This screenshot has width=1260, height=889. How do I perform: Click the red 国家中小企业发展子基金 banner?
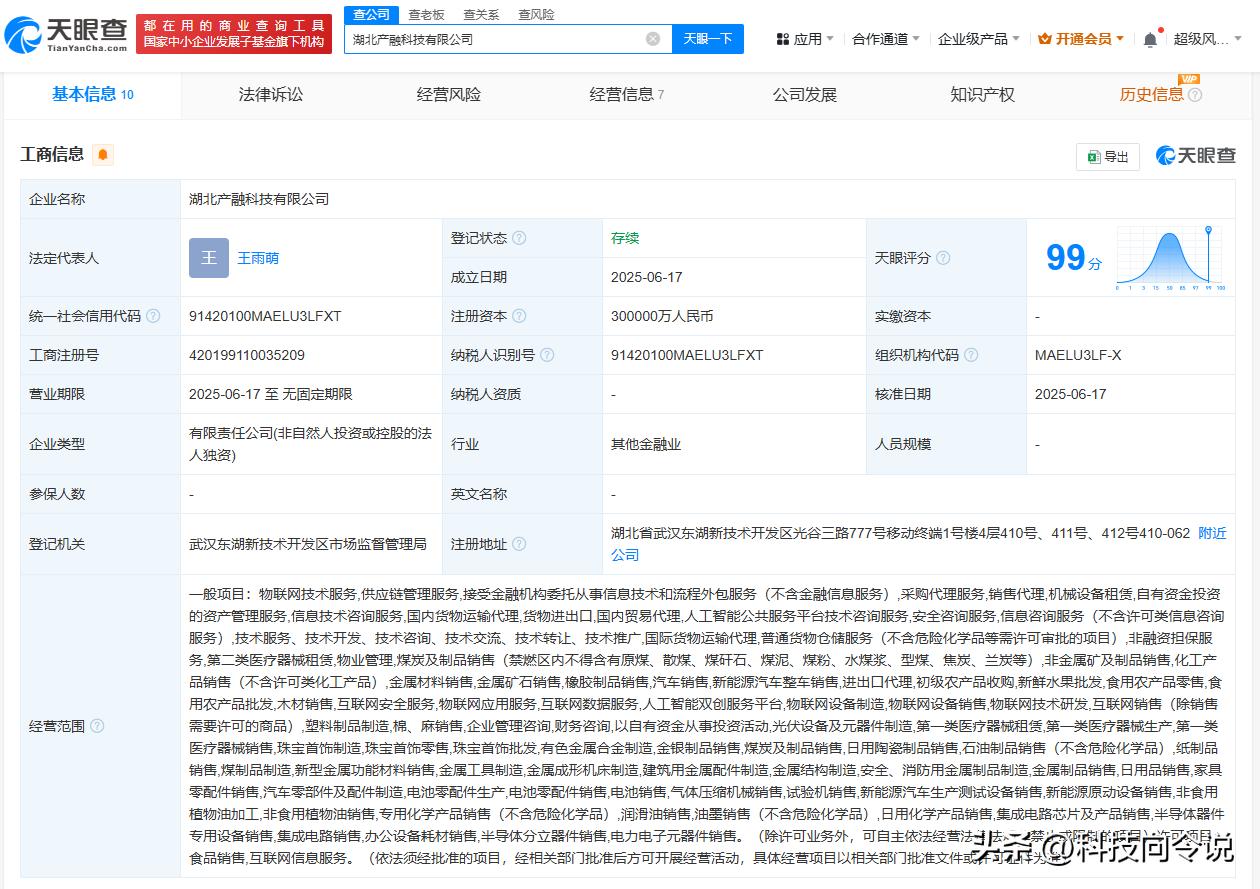click(x=234, y=34)
